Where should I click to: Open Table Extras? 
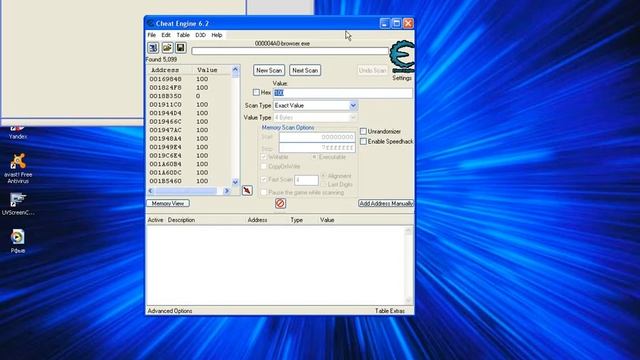tap(390, 311)
